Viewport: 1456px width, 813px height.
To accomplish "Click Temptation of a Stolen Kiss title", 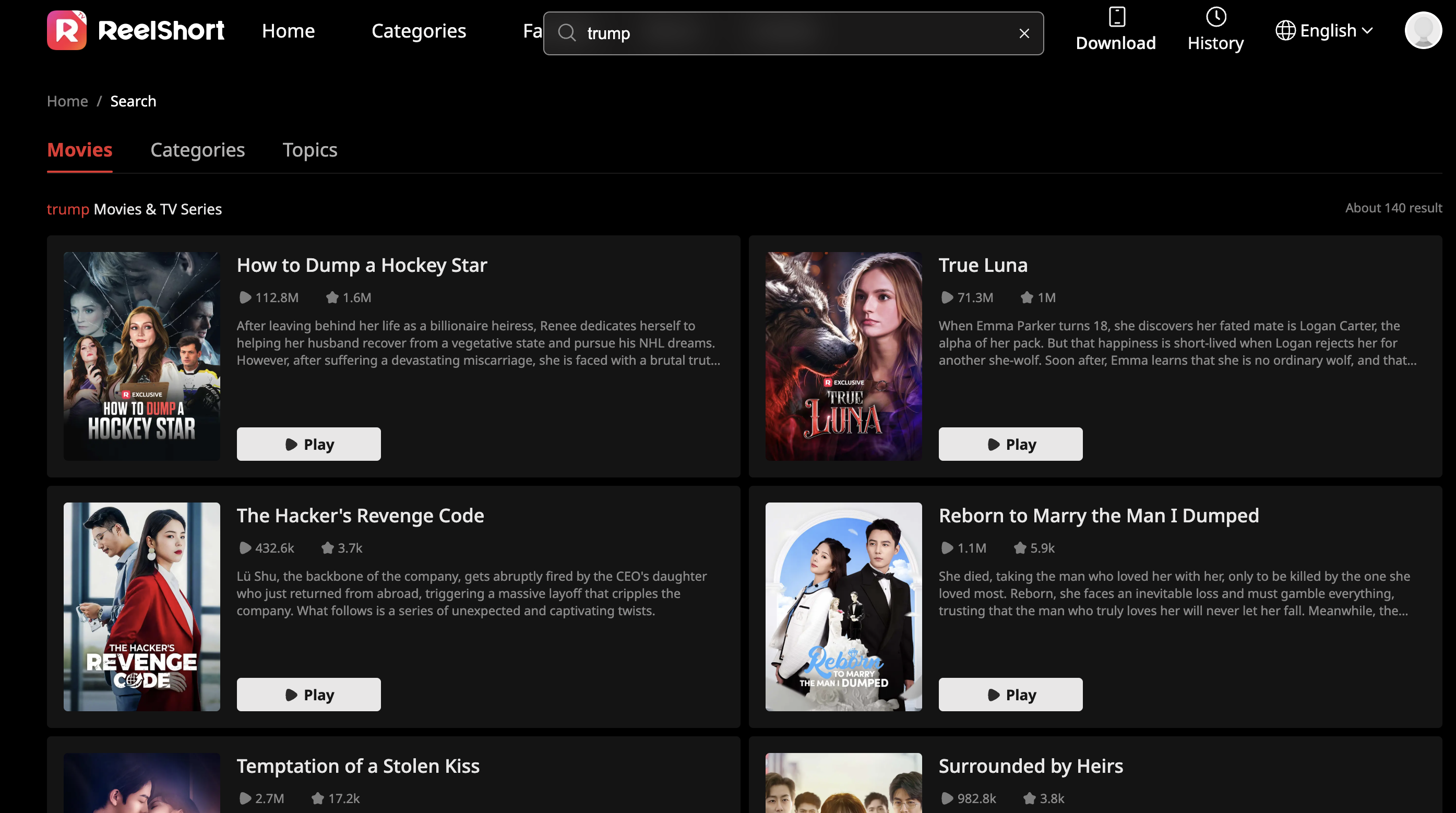I will [x=358, y=766].
